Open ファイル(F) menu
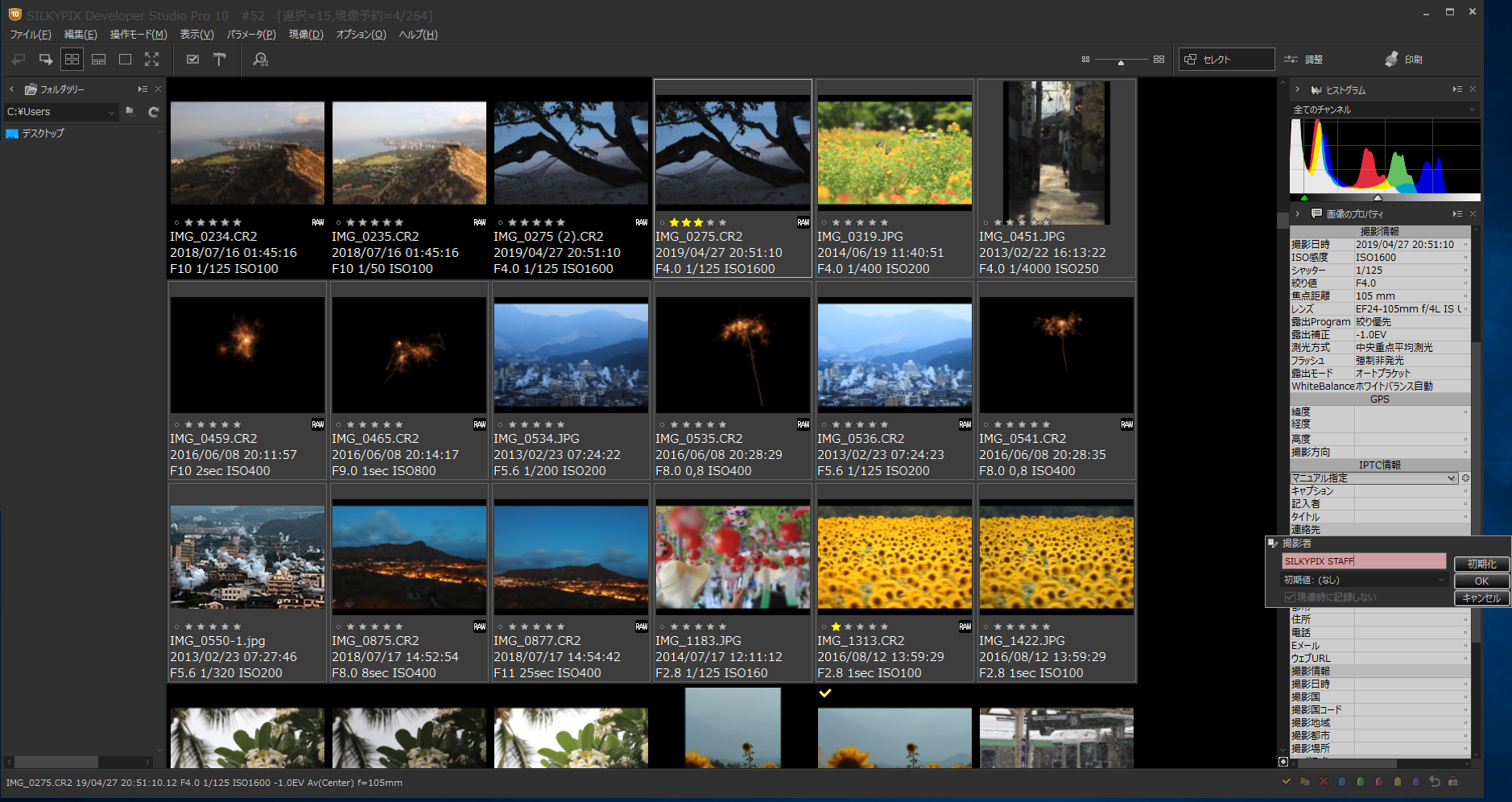Viewport: 1512px width, 802px height. click(x=31, y=35)
